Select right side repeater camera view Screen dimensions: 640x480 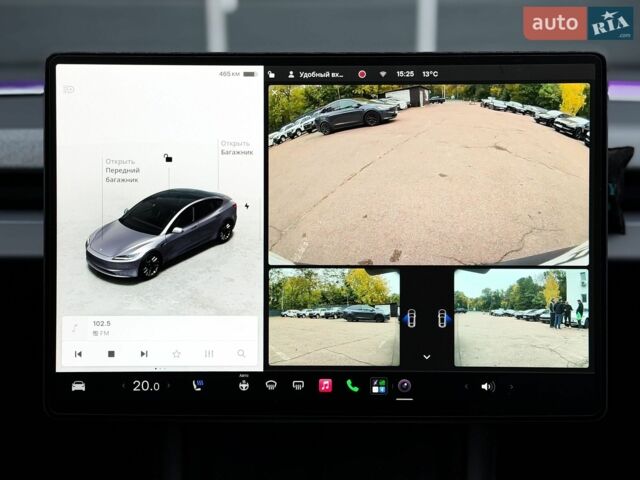point(521,318)
